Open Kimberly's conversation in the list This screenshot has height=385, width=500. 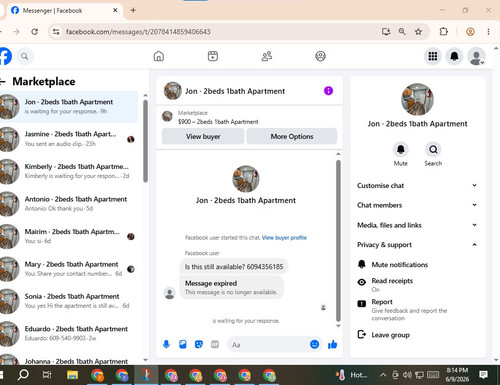pyautogui.click(x=69, y=171)
